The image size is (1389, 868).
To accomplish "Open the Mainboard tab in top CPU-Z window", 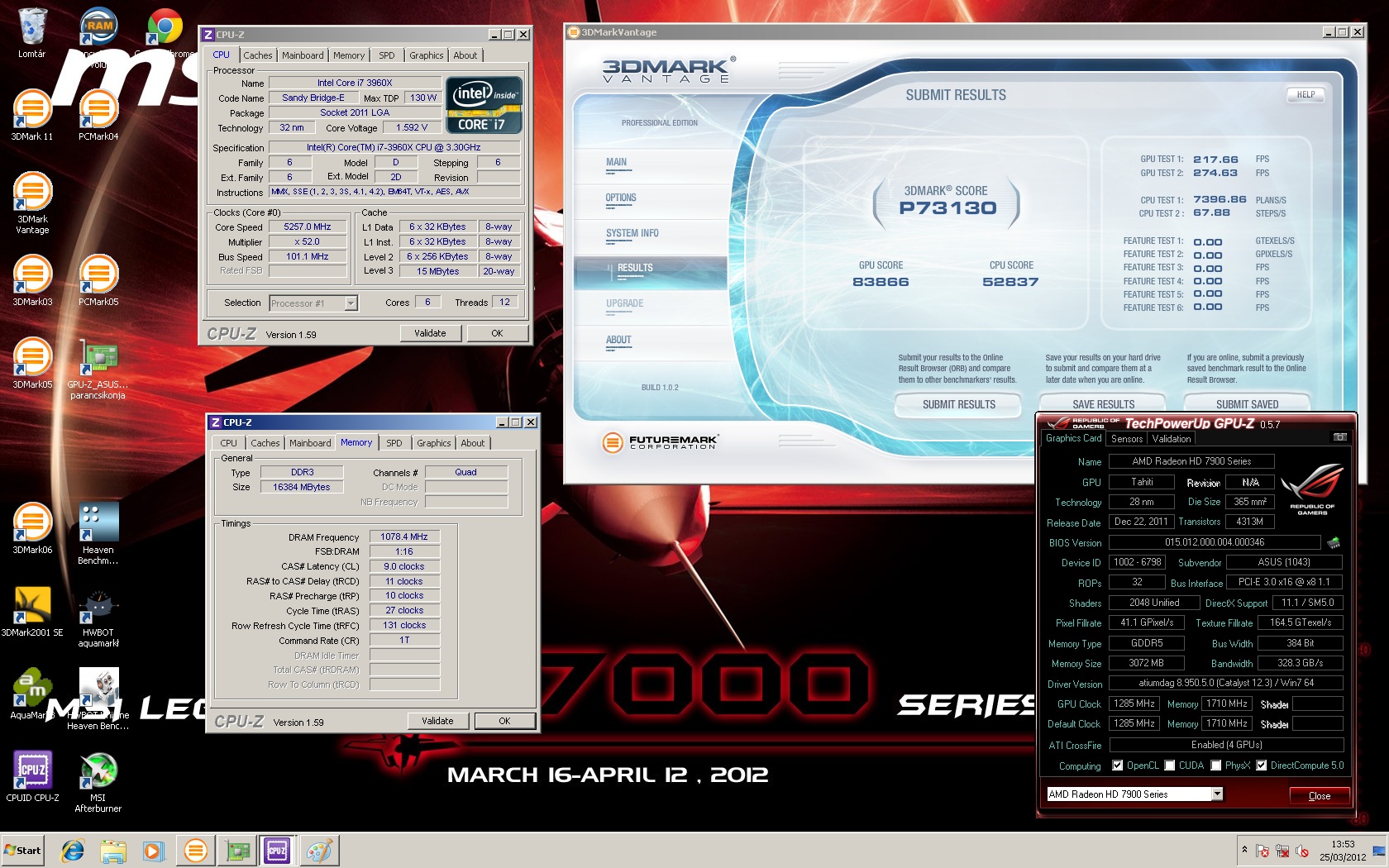I will tap(303, 55).
